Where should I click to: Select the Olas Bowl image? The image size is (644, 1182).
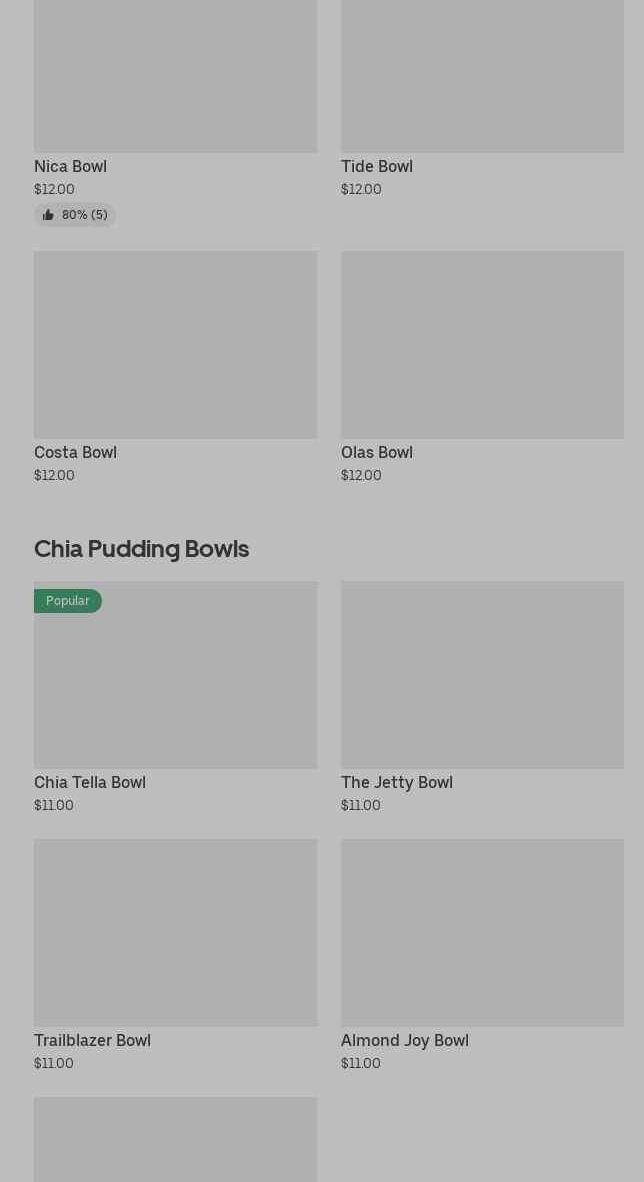click(x=482, y=344)
